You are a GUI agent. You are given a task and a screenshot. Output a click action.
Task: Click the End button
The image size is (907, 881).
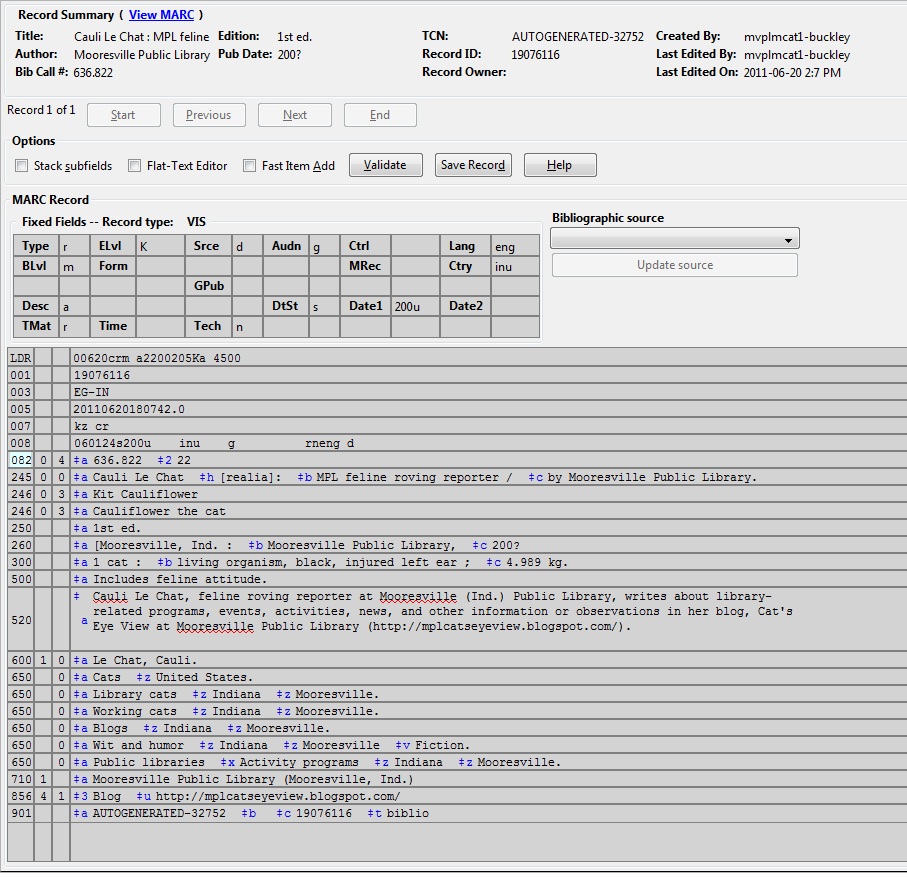point(380,115)
